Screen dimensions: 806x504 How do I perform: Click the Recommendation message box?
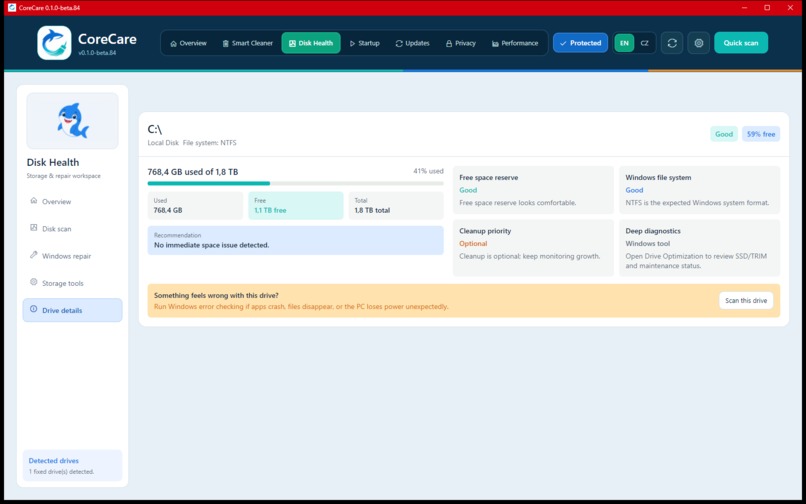point(296,240)
